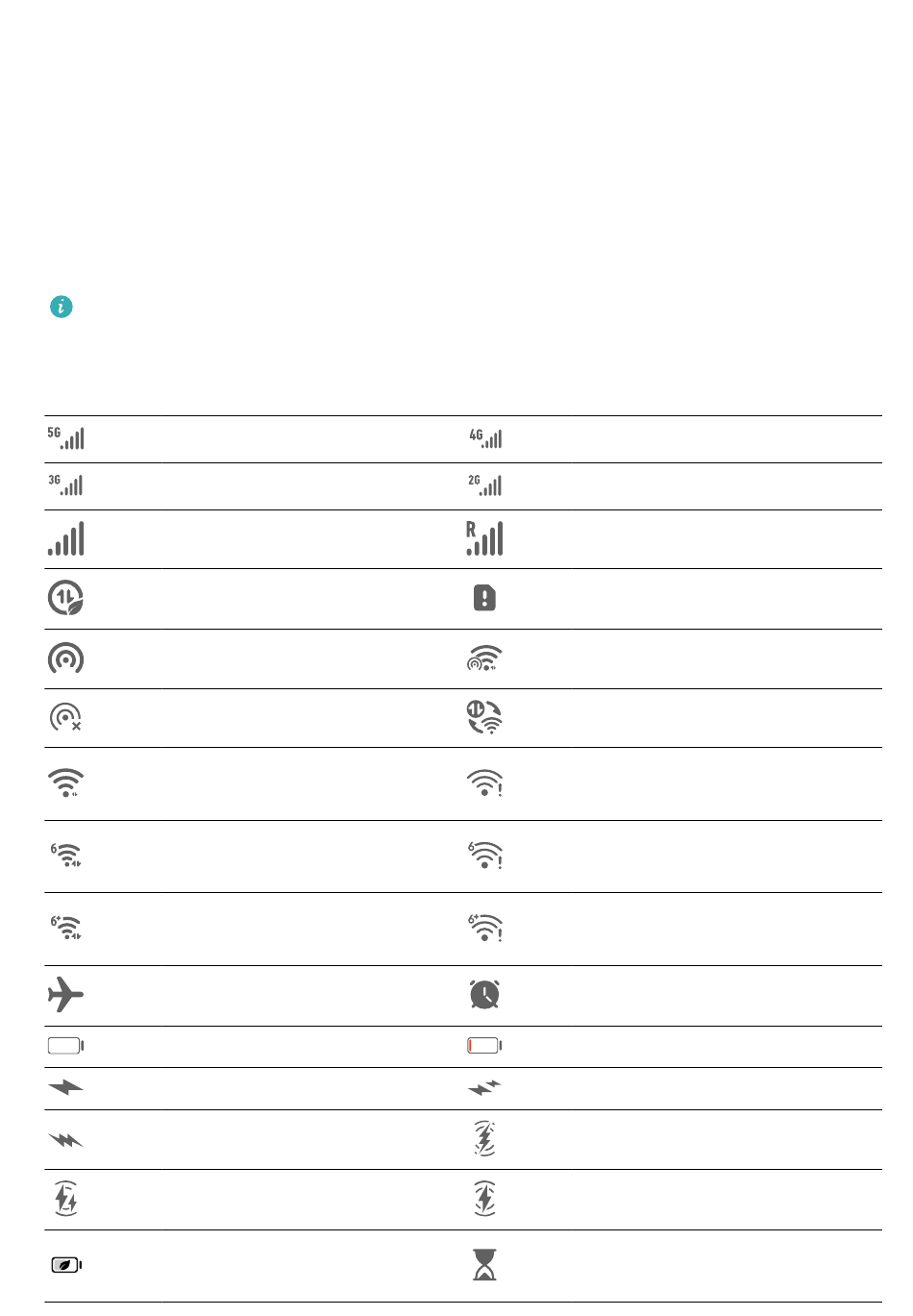Click the Wi-Fi 6 connected icon

coord(65,856)
